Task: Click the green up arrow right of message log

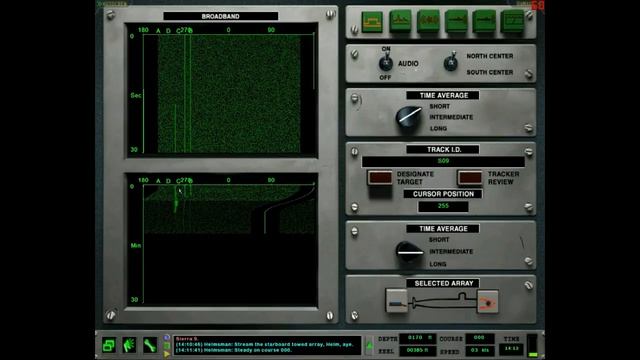Action: tap(369, 345)
